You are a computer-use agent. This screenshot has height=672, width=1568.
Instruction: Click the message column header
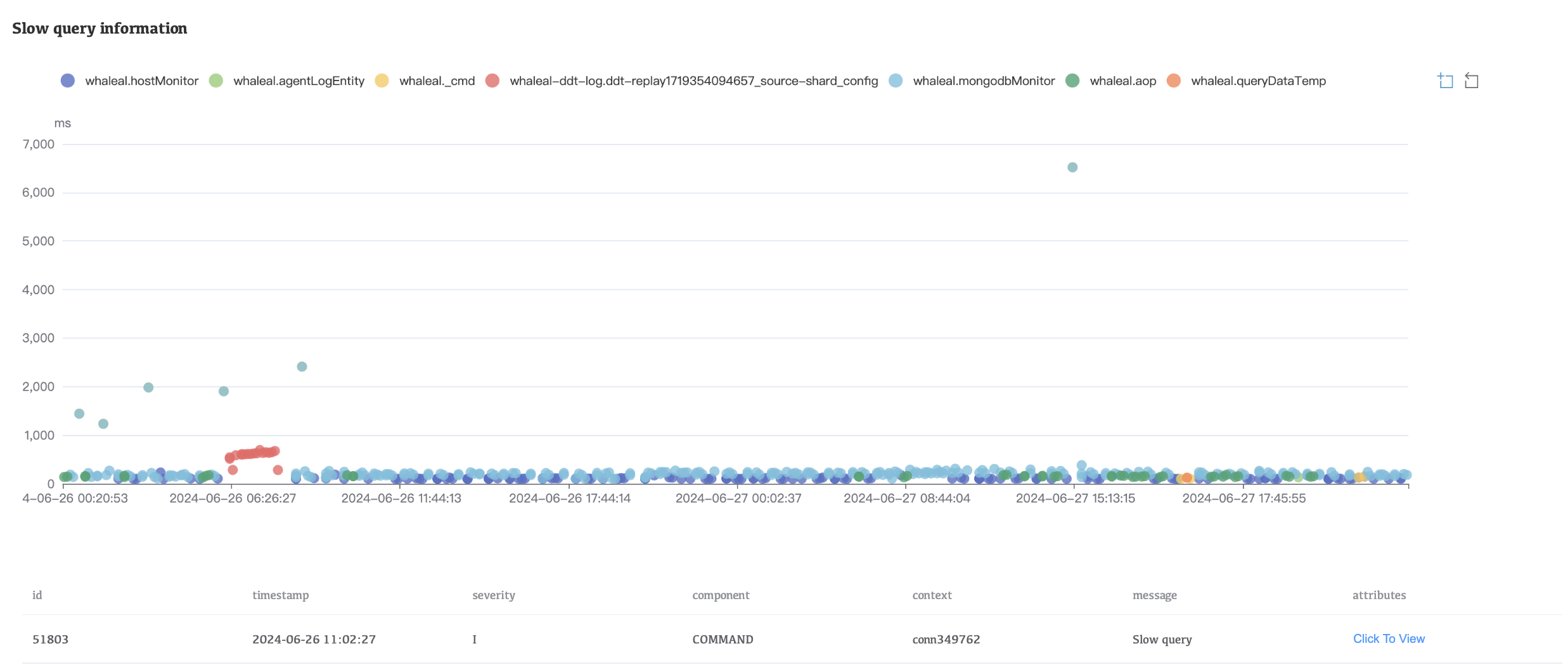click(x=1154, y=595)
